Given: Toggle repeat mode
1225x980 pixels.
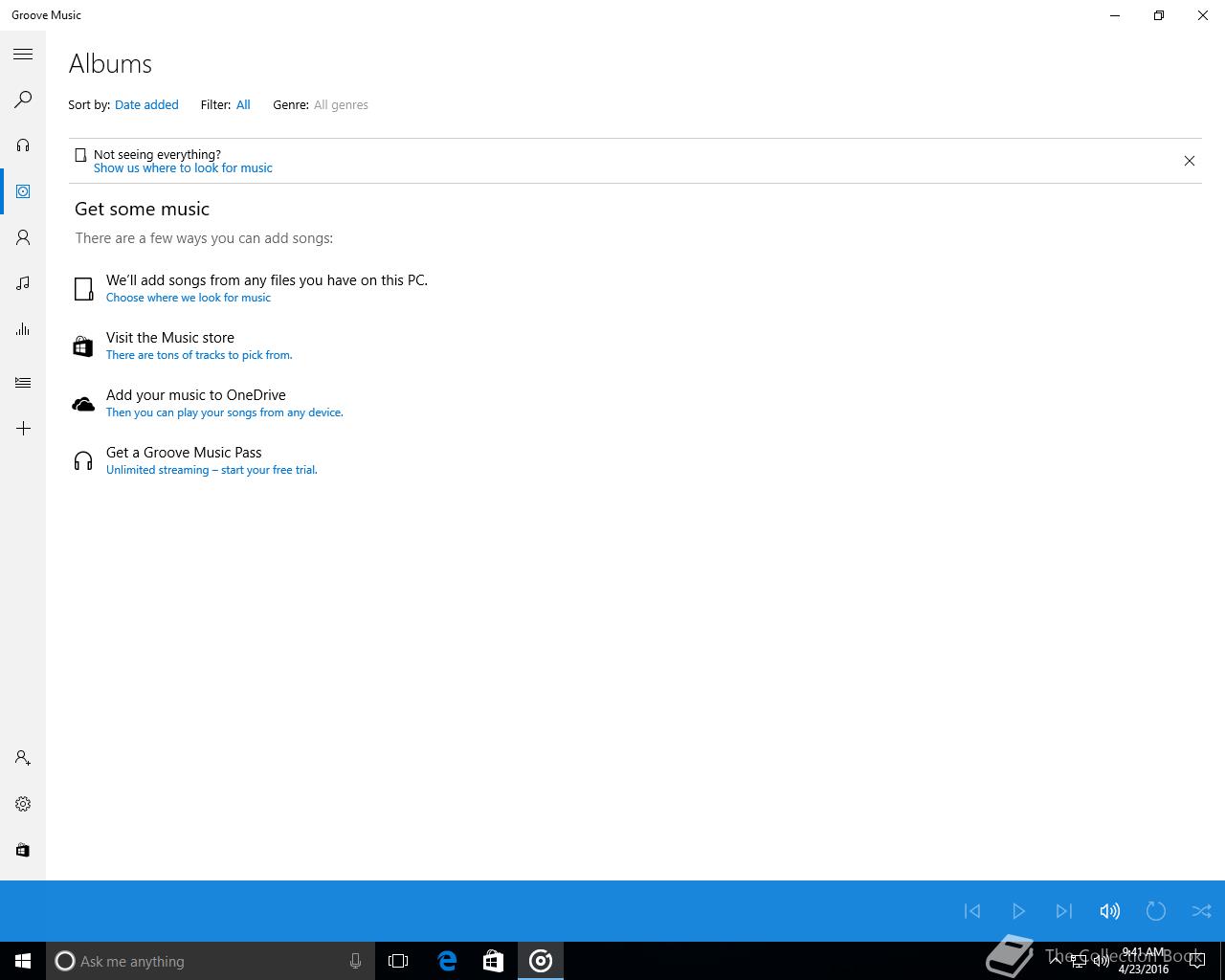Looking at the screenshot, I should 1156,911.
